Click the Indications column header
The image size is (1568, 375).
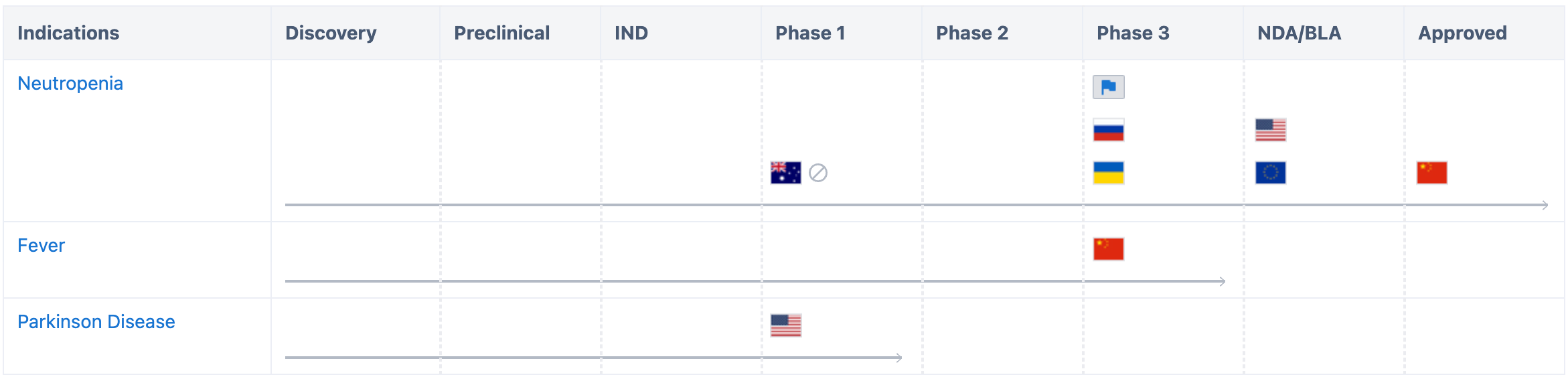[68, 33]
